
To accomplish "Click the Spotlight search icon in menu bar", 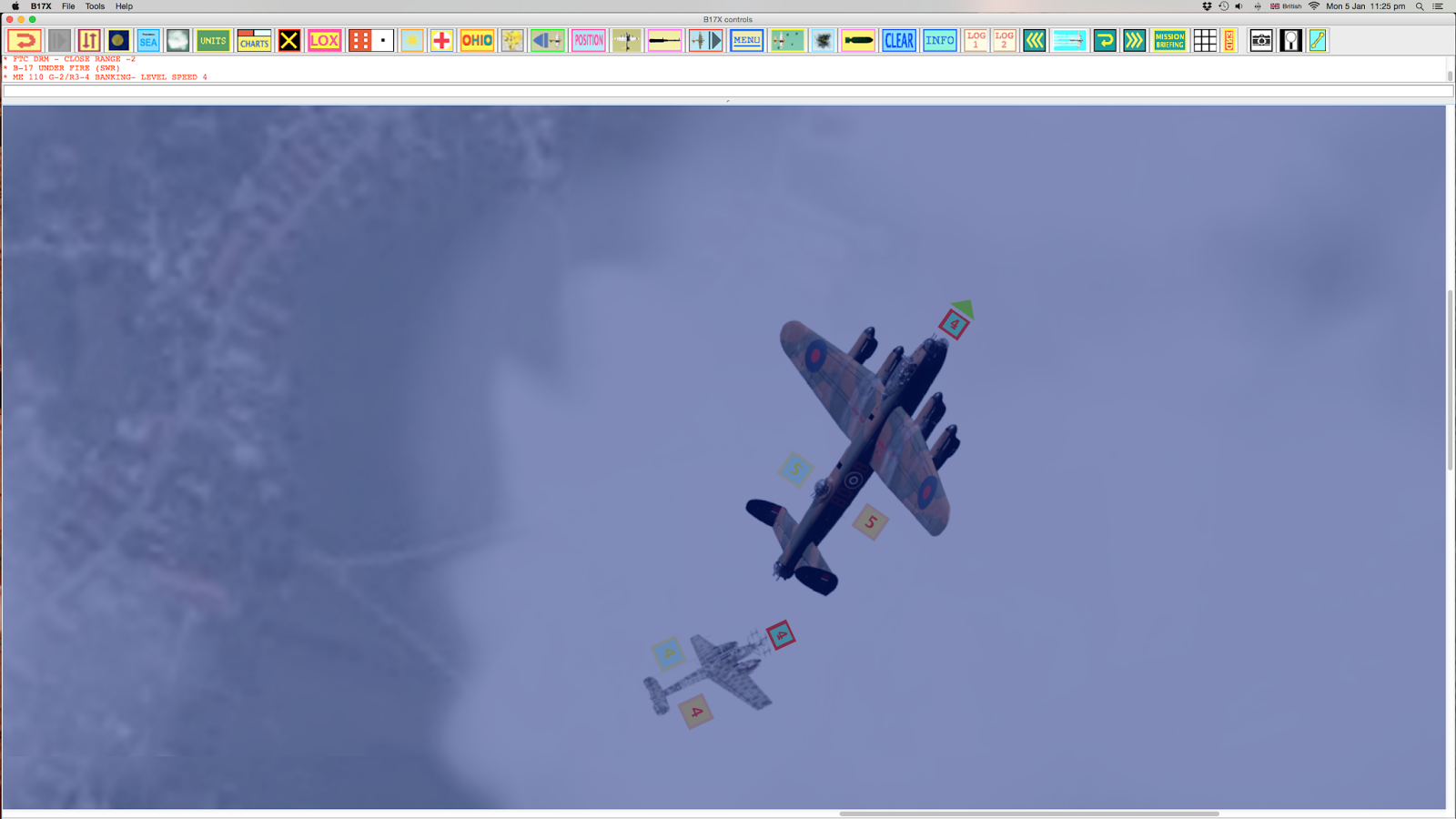I will click(1420, 6).
